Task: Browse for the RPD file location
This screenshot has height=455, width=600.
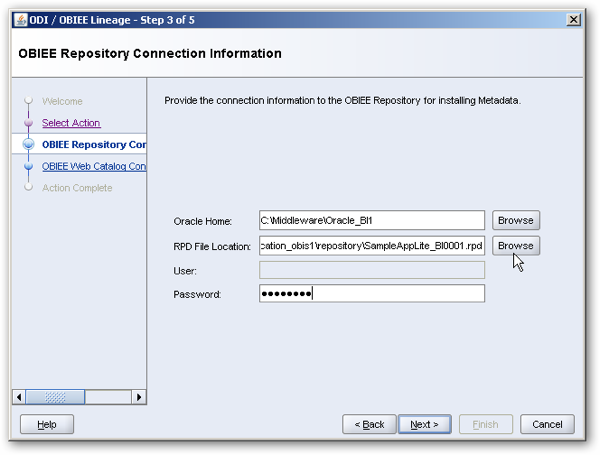Action: tap(515, 246)
